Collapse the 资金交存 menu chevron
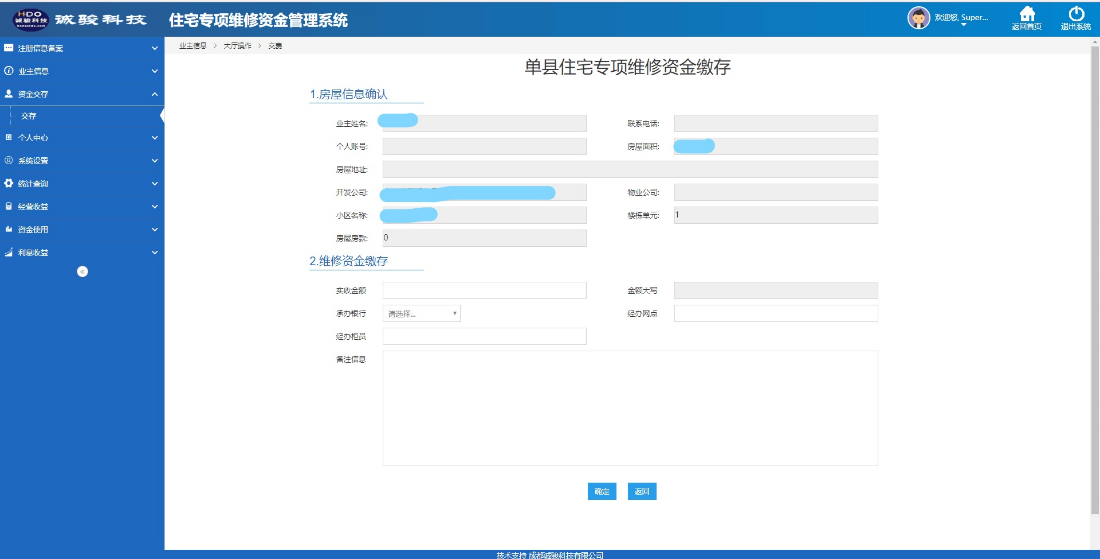 pos(155,94)
